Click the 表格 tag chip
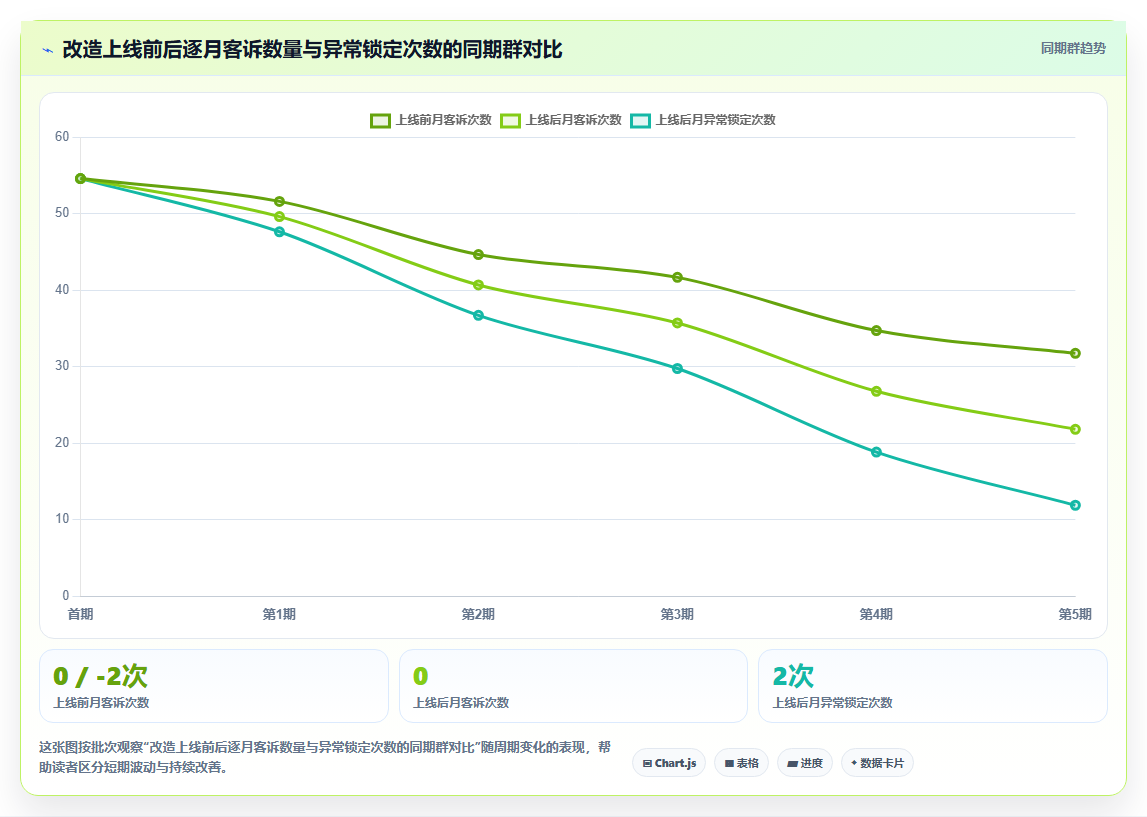Image resolution: width=1147 pixels, height=817 pixels. (741, 763)
